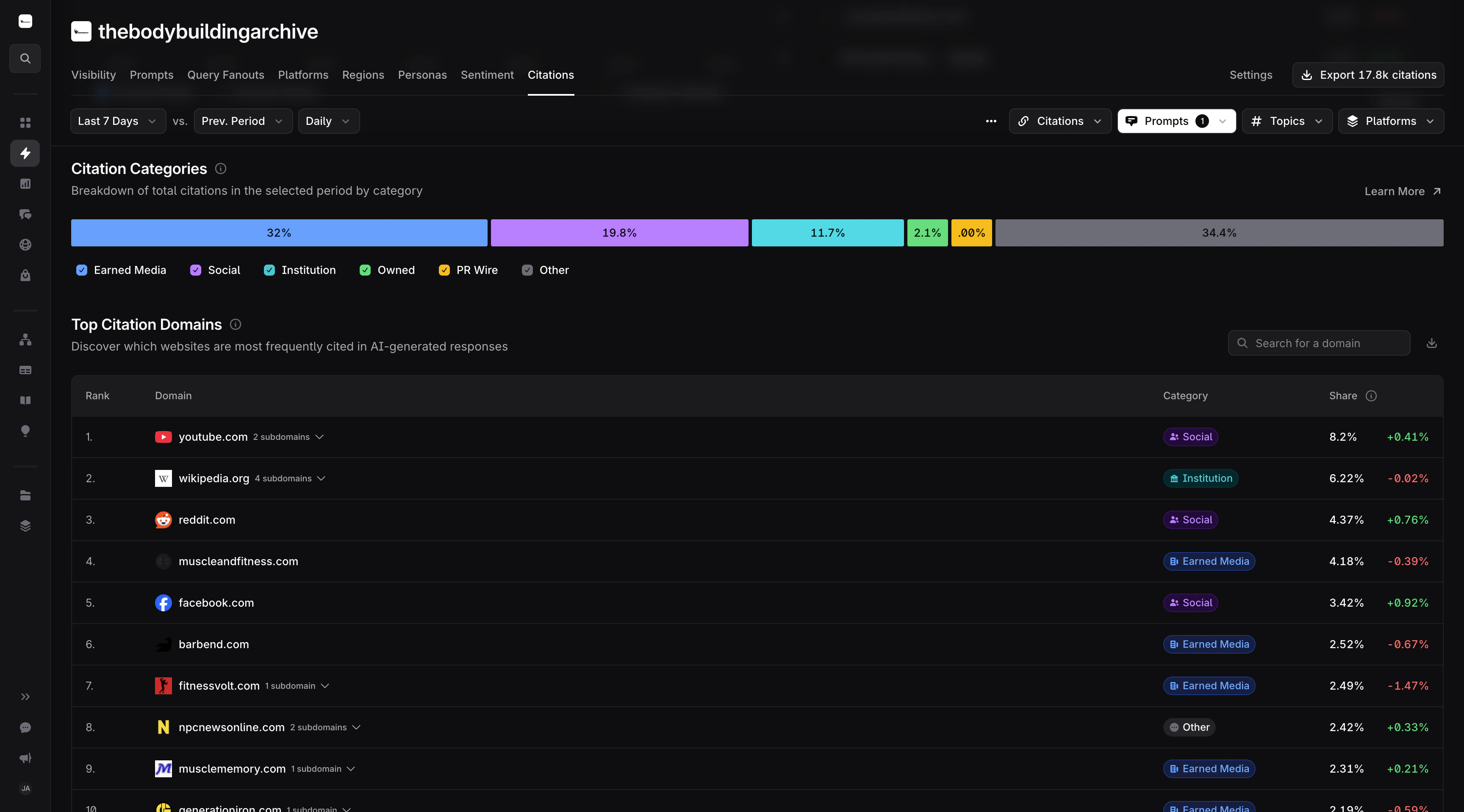The height and width of the screenshot is (812, 1464).
Task: Open the table card sidebar icon
Action: pyautogui.click(x=25, y=370)
